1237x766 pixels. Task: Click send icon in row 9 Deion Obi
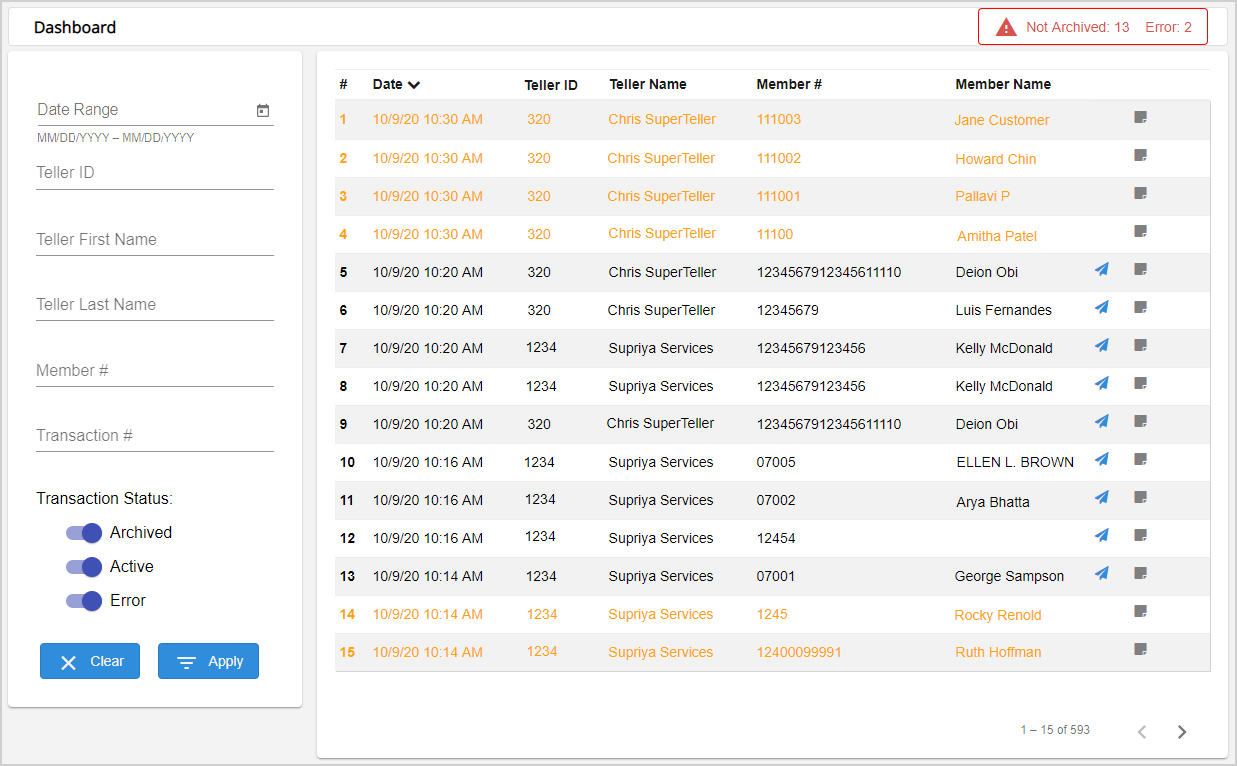tap(1102, 422)
